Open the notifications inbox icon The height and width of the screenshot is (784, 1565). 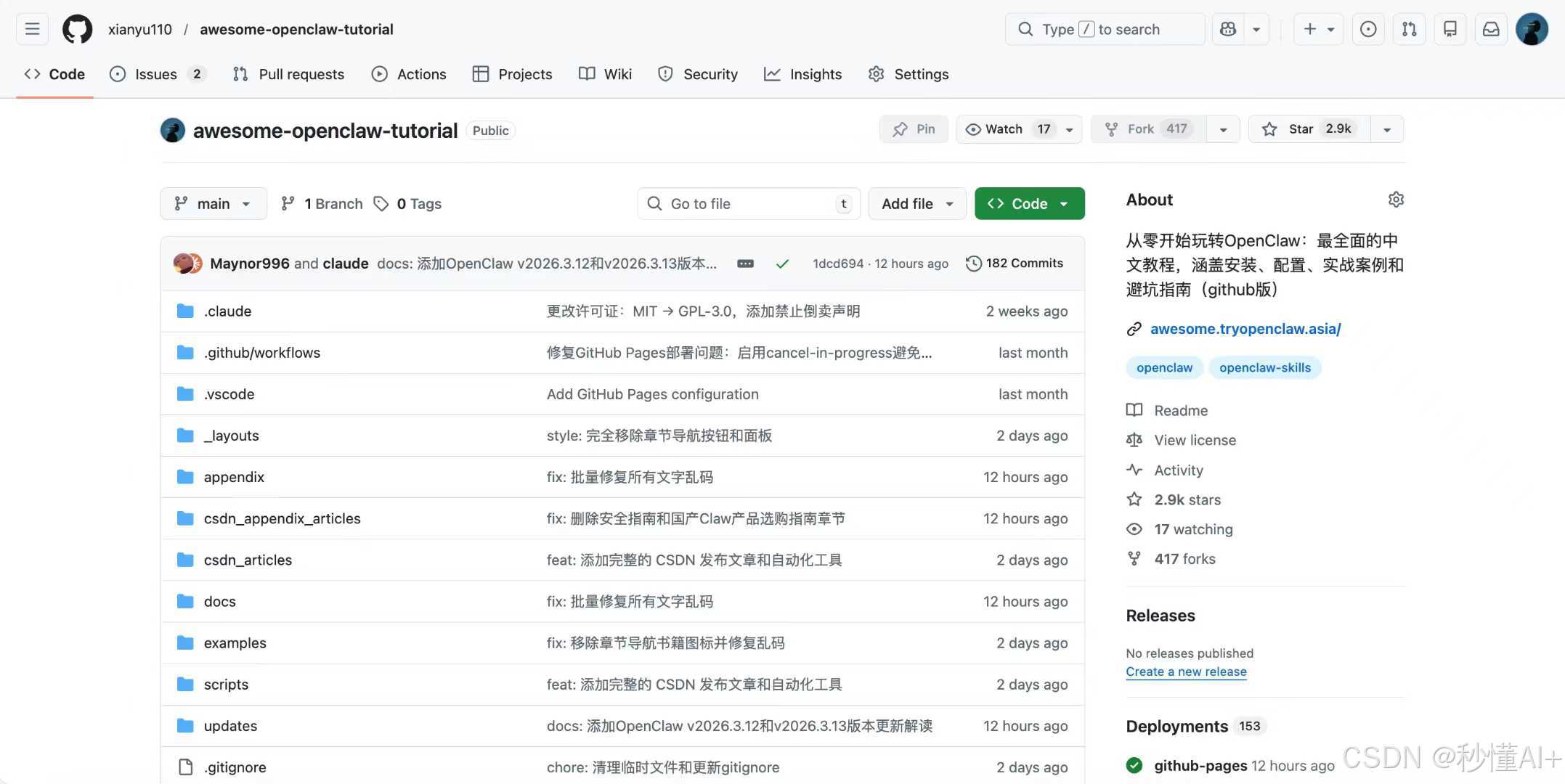(x=1491, y=30)
